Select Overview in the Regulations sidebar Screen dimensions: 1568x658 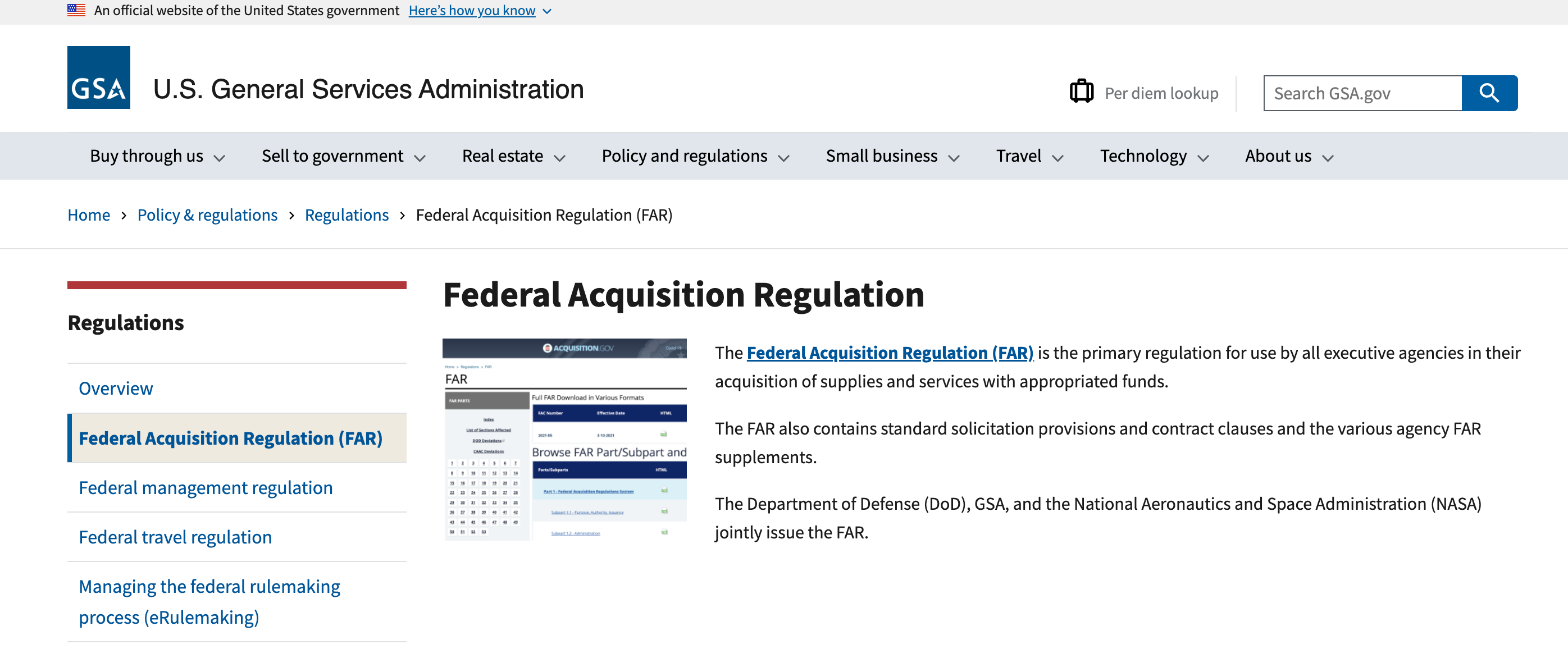(116, 389)
